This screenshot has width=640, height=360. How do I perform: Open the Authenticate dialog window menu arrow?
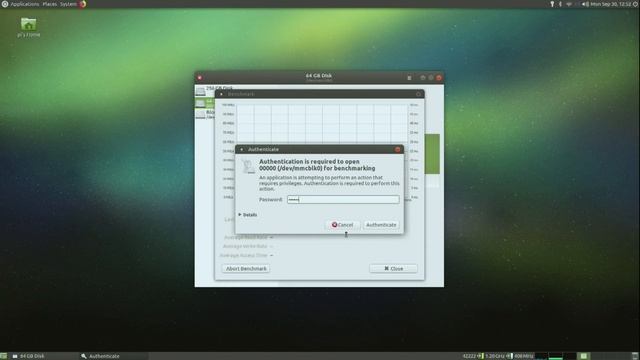242,149
